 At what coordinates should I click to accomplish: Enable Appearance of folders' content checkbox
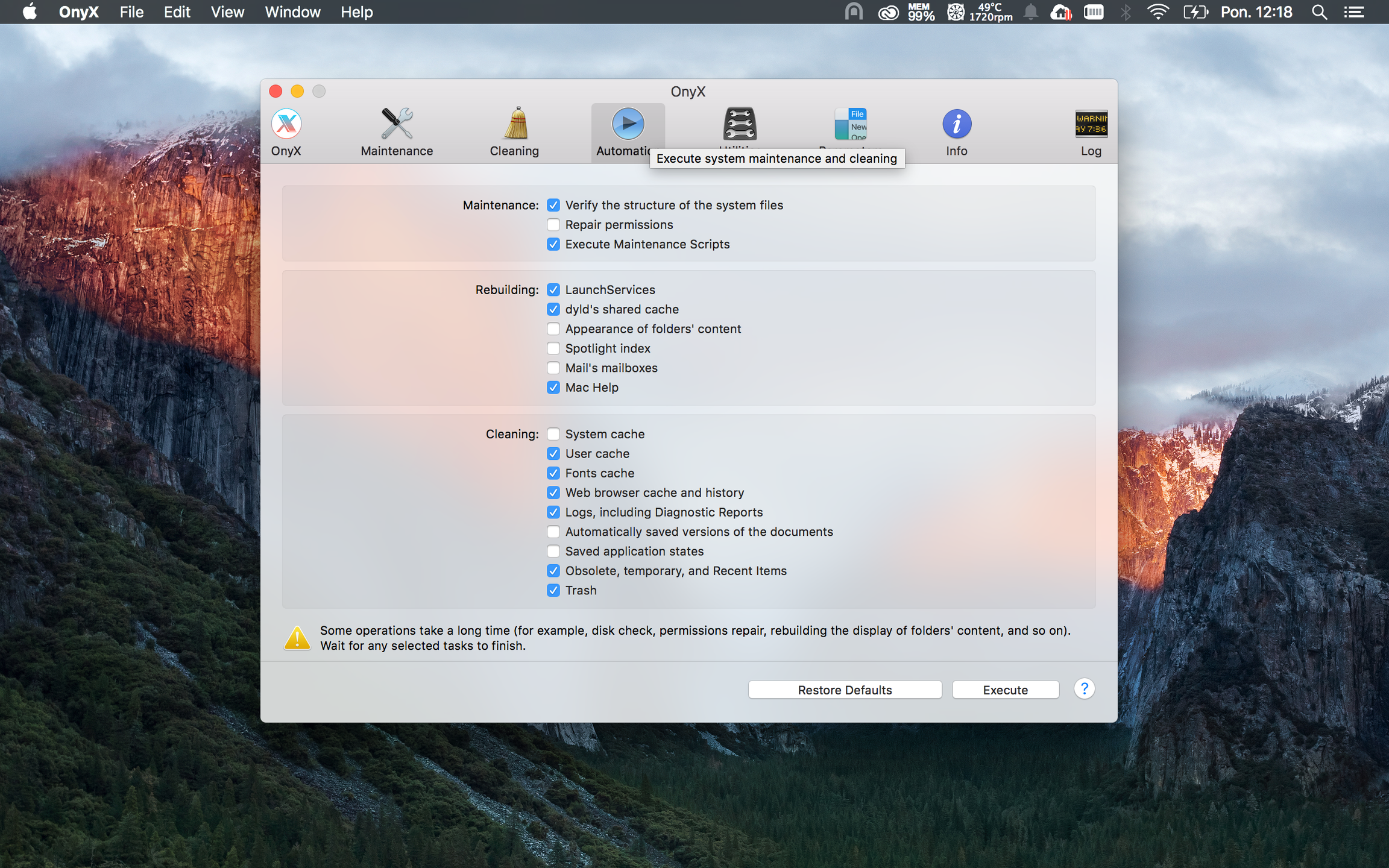pyautogui.click(x=553, y=329)
